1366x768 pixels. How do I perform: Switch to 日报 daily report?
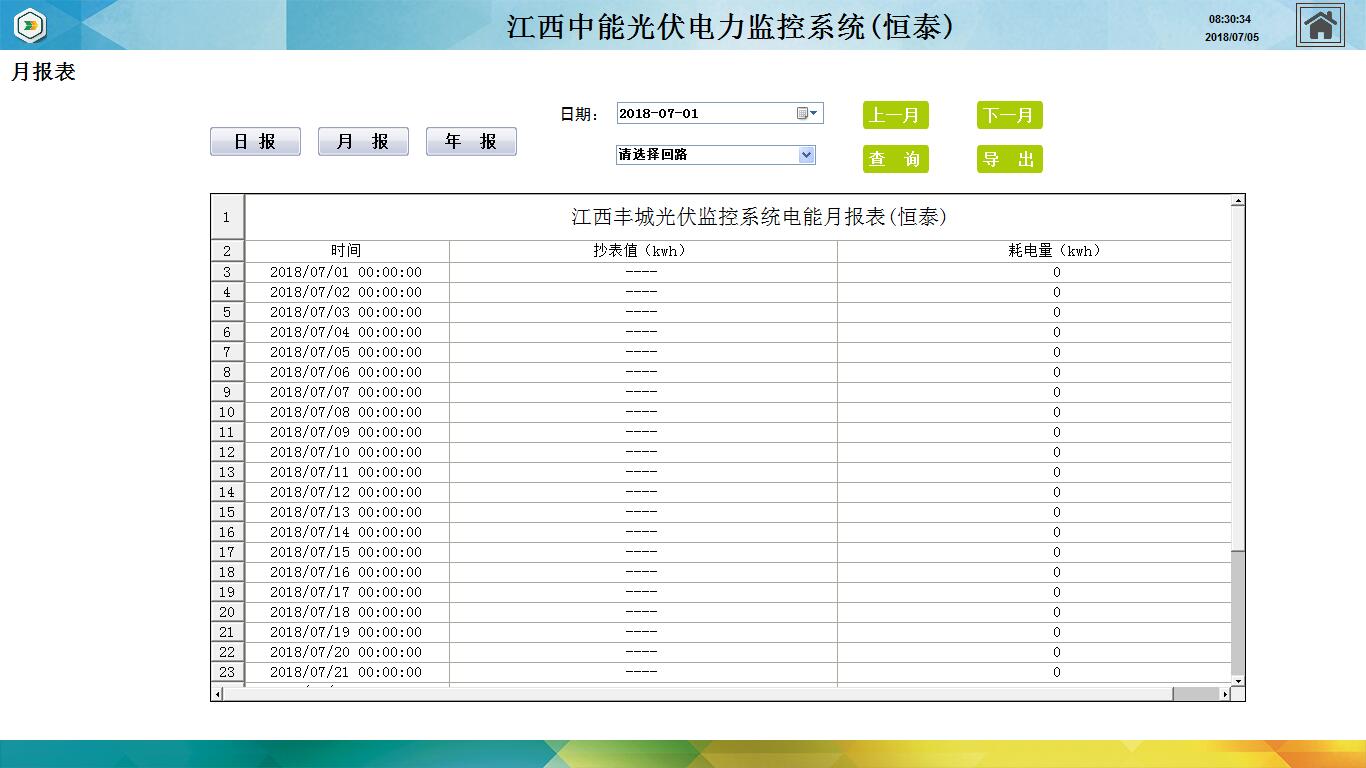point(255,142)
